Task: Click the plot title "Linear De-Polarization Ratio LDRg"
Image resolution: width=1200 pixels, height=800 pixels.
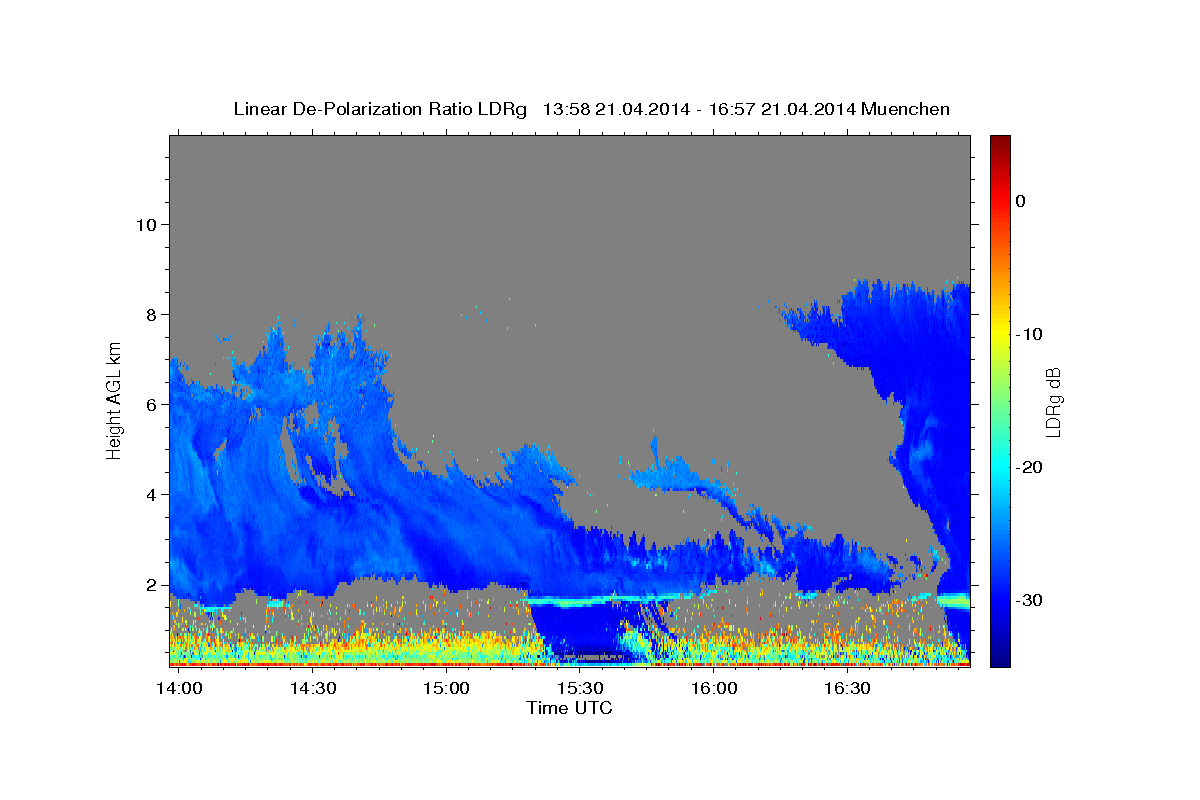Action: (379, 109)
